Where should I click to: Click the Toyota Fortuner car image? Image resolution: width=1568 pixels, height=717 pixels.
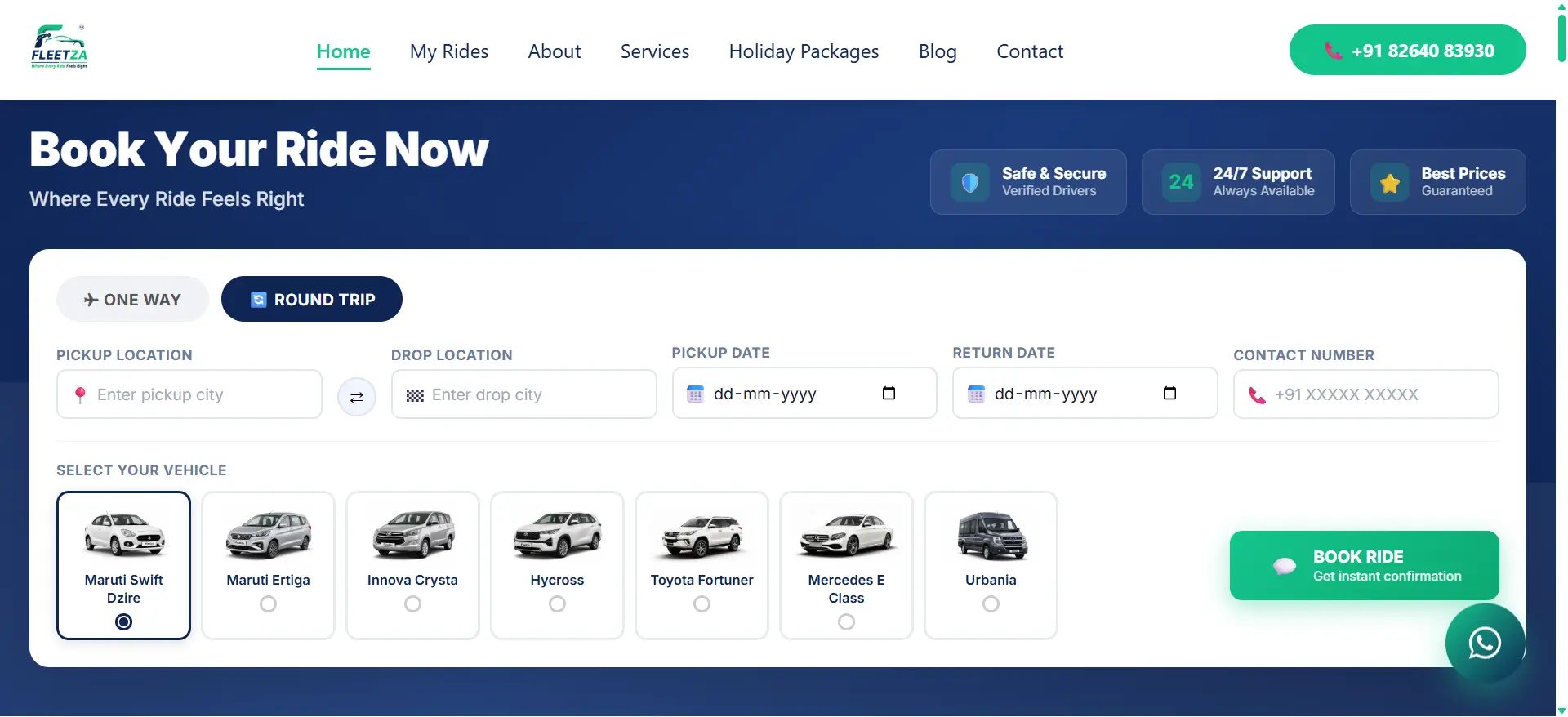702,536
